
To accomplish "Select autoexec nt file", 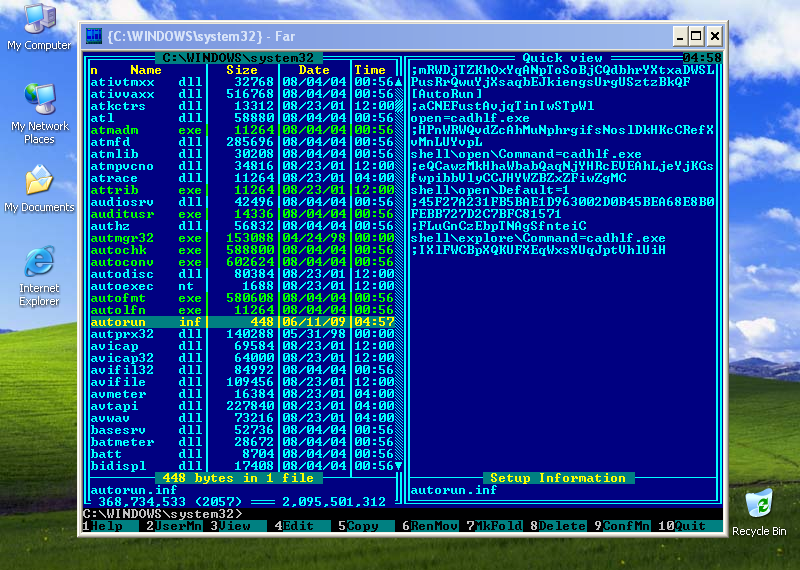I will pos(242,286).
